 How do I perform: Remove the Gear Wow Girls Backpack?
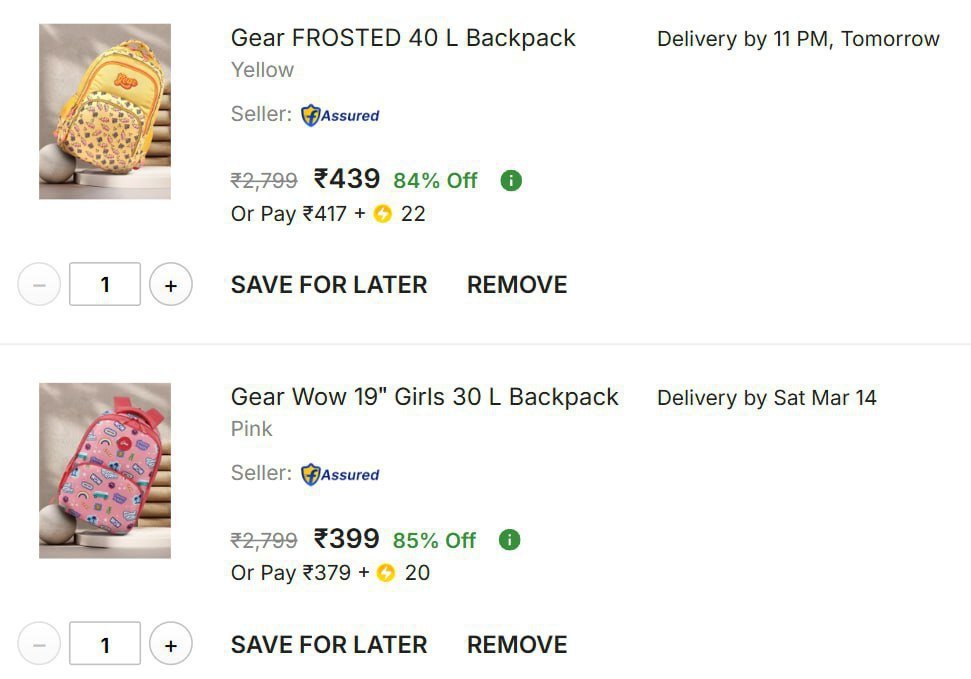[x=517, y=645]
